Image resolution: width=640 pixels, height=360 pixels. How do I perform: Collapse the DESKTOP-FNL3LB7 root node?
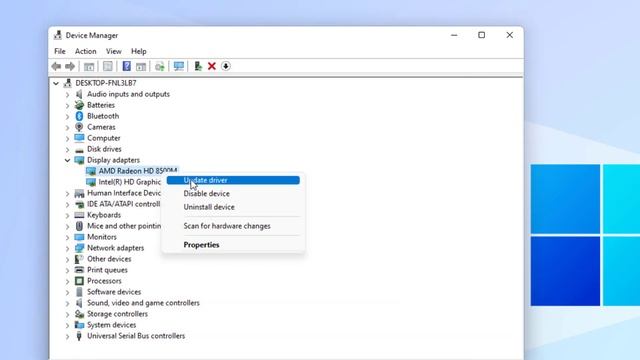(x=56, y=83)
